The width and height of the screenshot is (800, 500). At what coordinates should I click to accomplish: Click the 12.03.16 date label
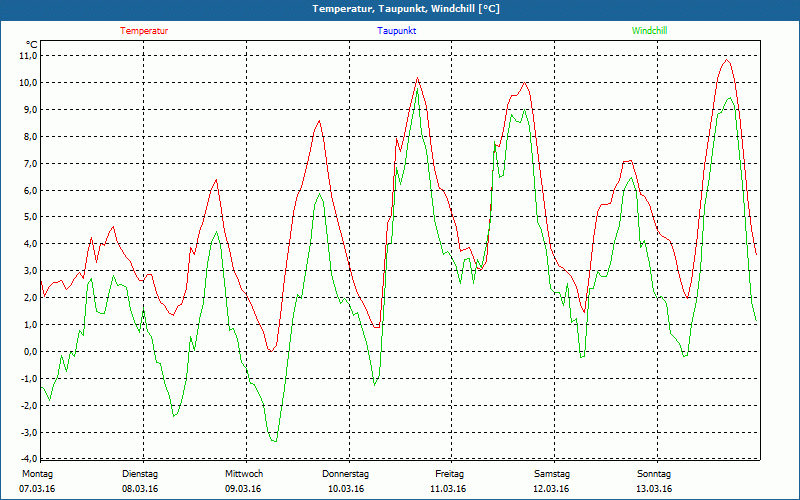(x=551, y=489)
